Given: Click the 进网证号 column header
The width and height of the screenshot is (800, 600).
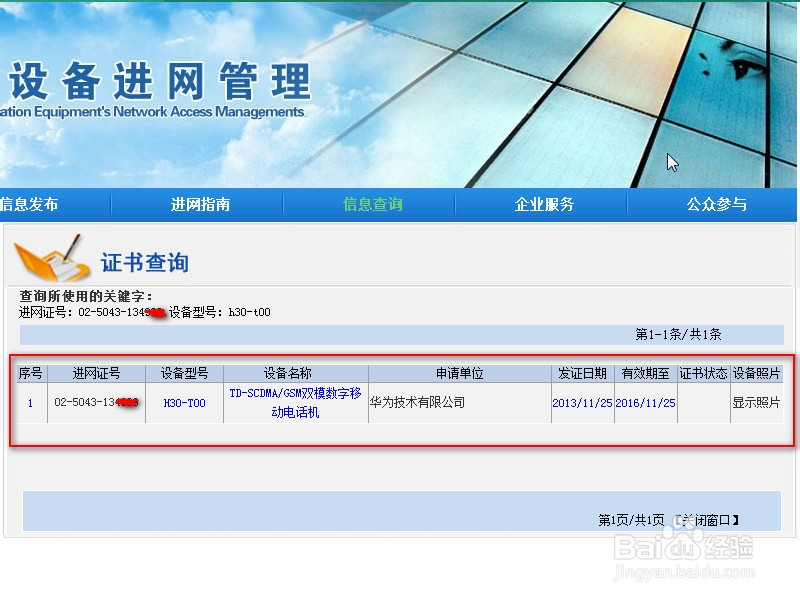Looking at the screenshot, I should pyautogui.click(x=95, y=372).
